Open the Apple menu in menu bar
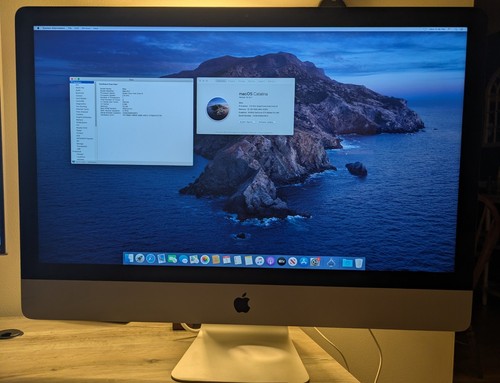The height and width of the screenshot is (383, 500). click(x=38, y=28)
